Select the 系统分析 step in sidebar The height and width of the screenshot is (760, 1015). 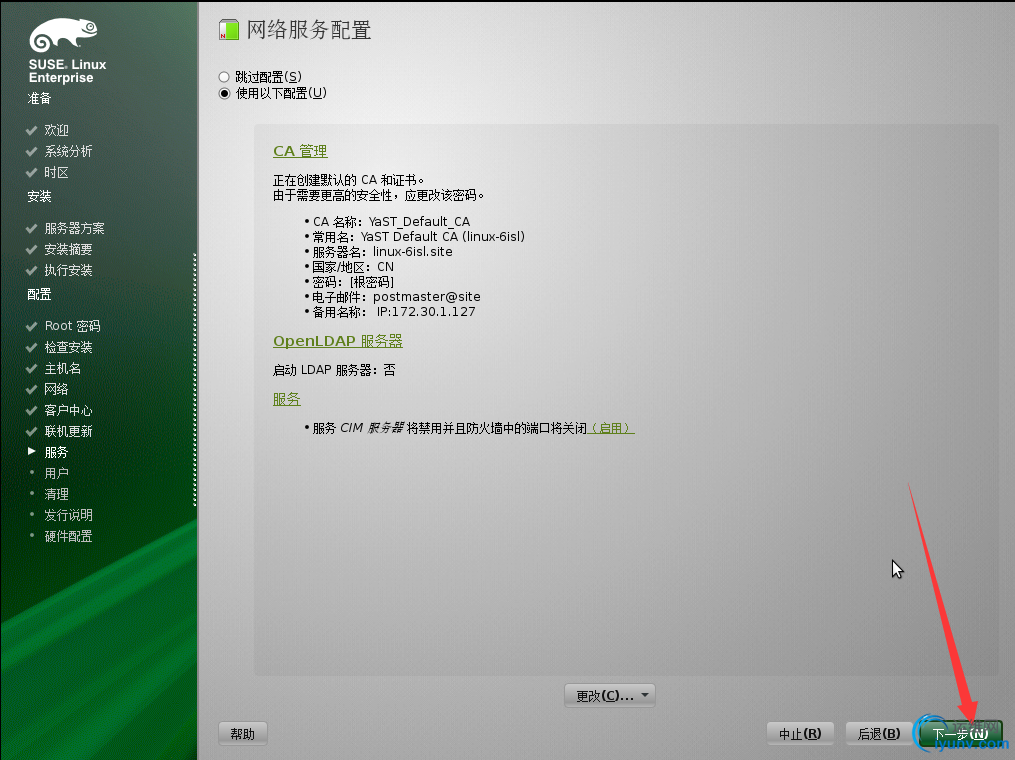[68, 151]
